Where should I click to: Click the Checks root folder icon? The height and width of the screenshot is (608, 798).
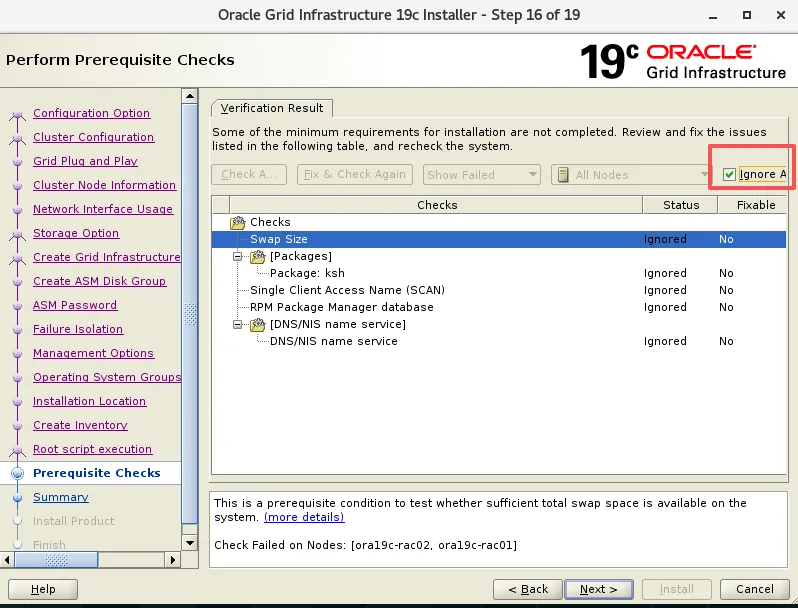coord(238,222)
